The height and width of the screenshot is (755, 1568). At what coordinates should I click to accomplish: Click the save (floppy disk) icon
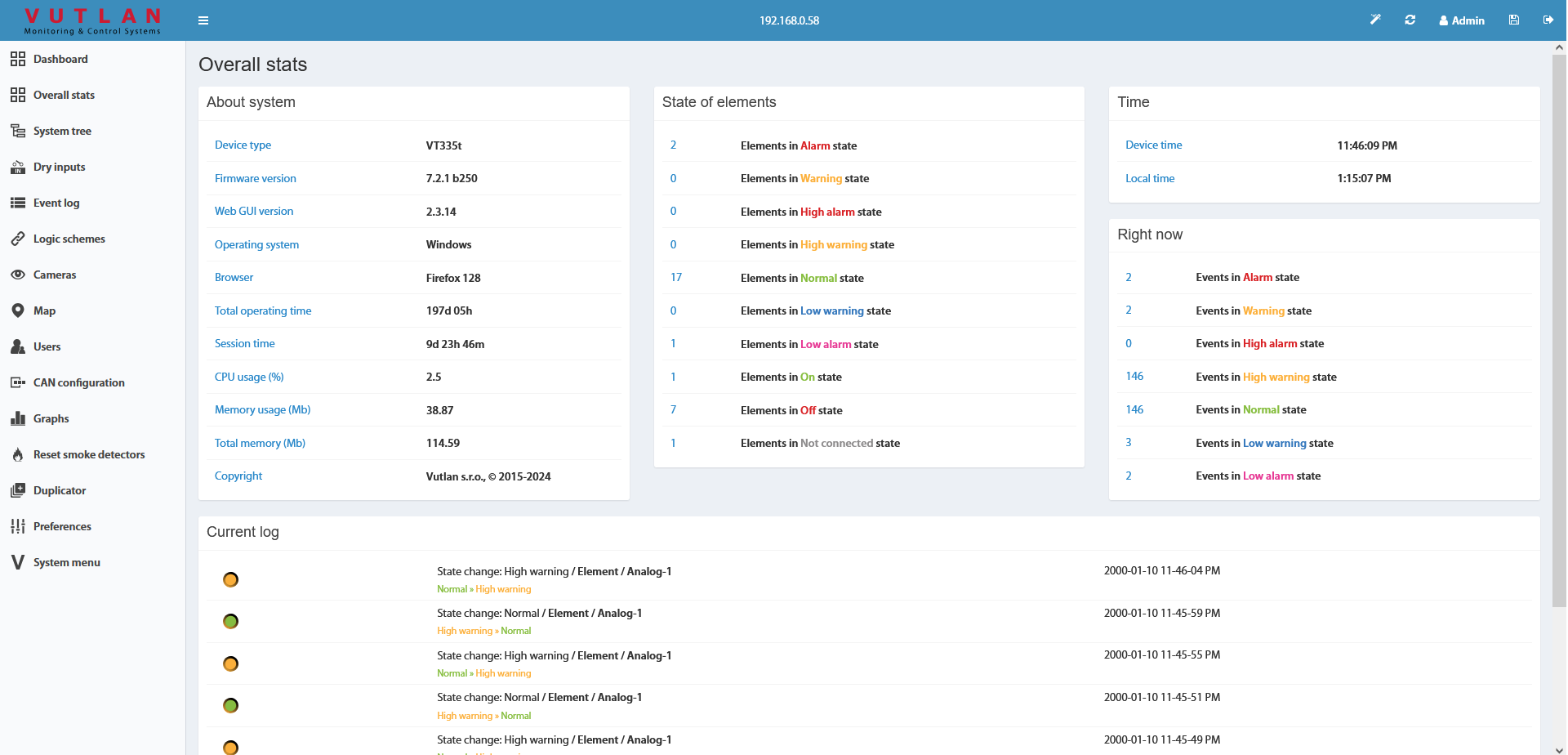pyautogui.click(x=1513, y=20)
